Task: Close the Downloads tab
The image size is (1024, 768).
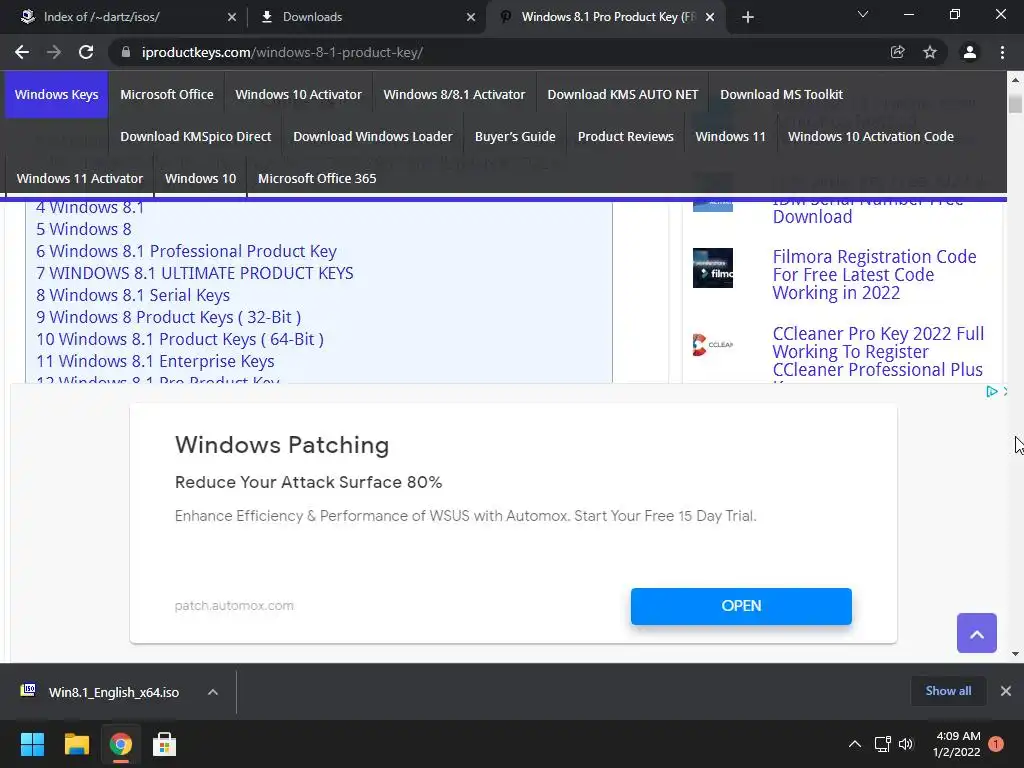Action: tap(471, 17)
